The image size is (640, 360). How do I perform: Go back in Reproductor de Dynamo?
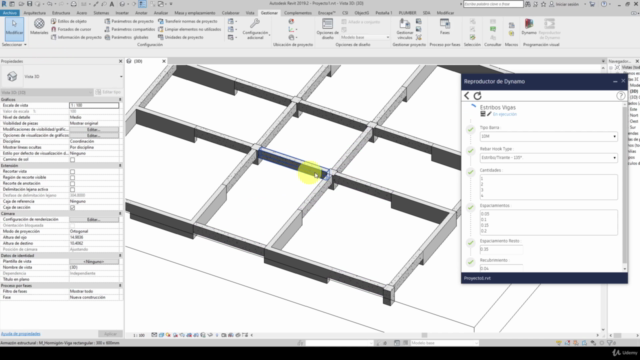point(467,96)
